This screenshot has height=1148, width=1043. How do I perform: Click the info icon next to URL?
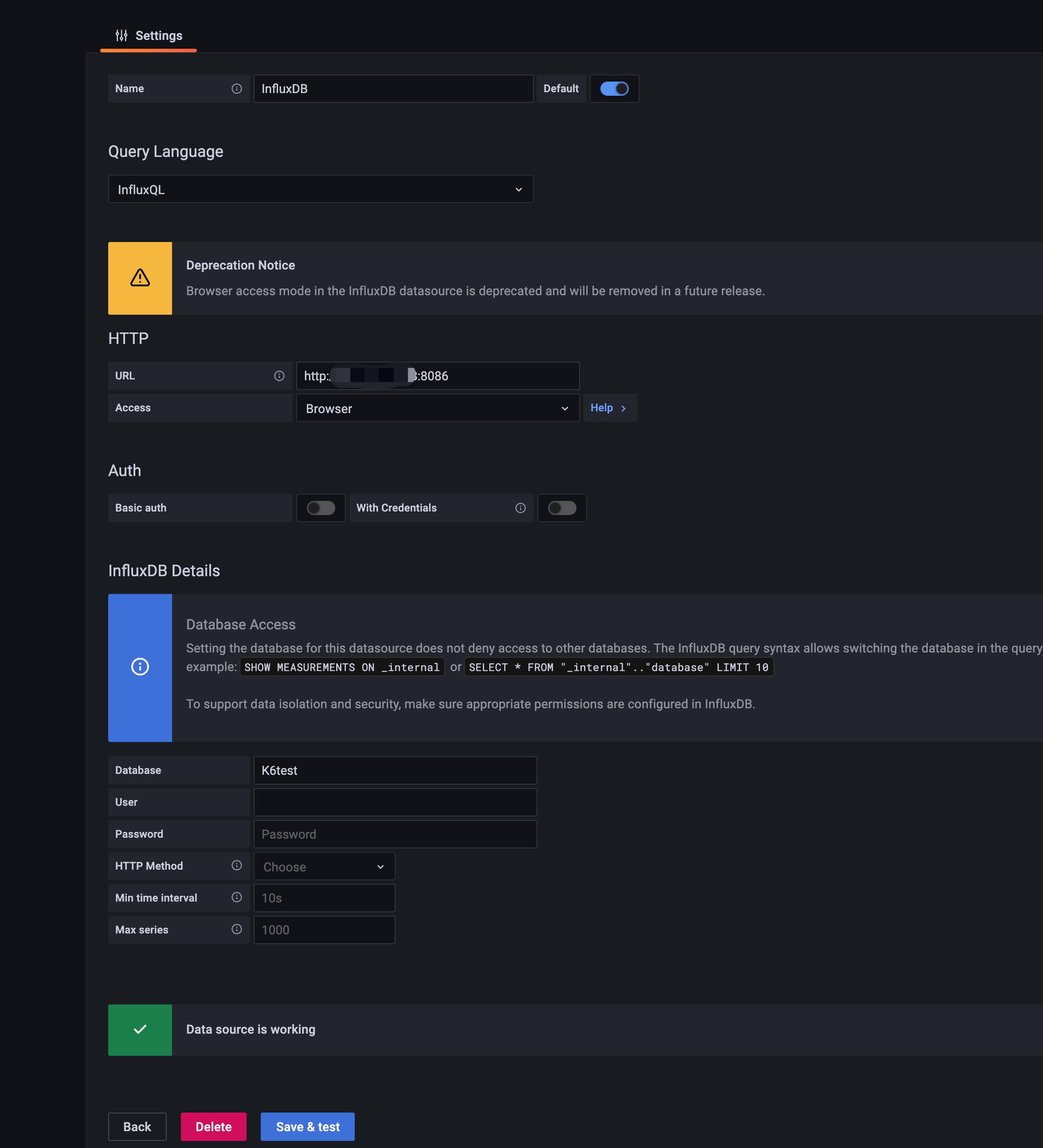tap(279, 376)
